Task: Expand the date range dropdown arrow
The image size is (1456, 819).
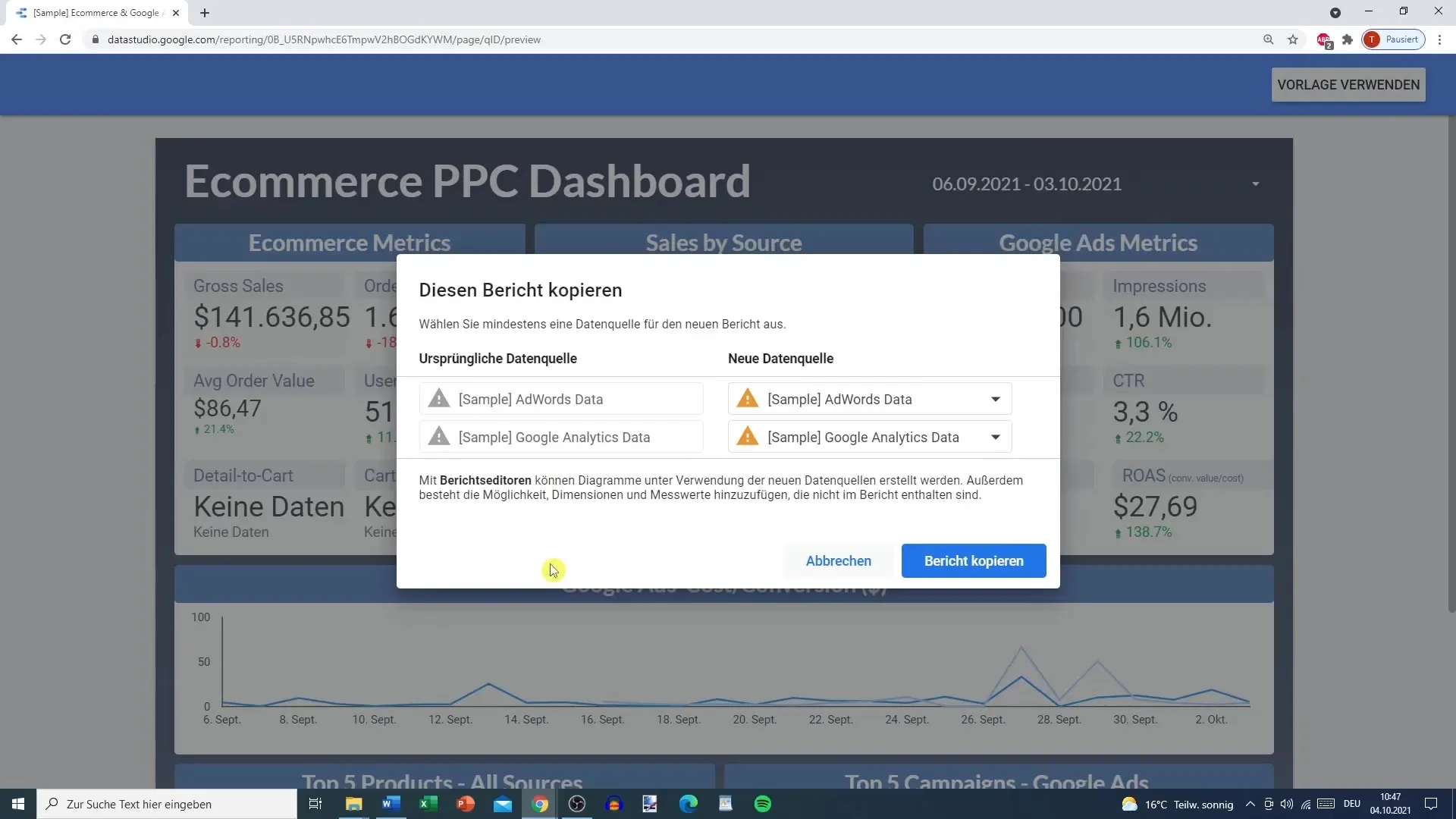Action: [1256, 184]
